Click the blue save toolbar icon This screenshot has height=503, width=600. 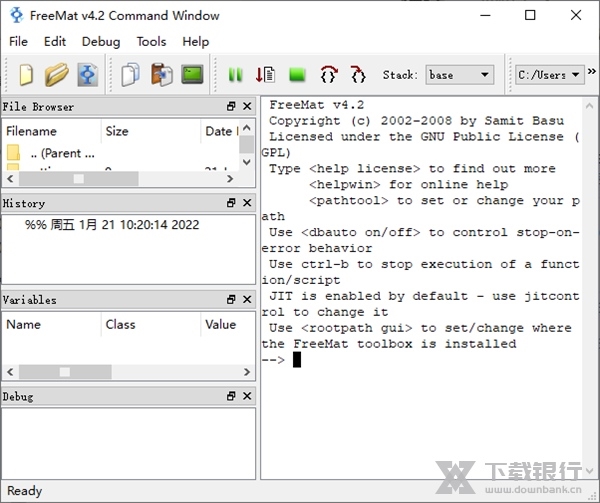88,75
